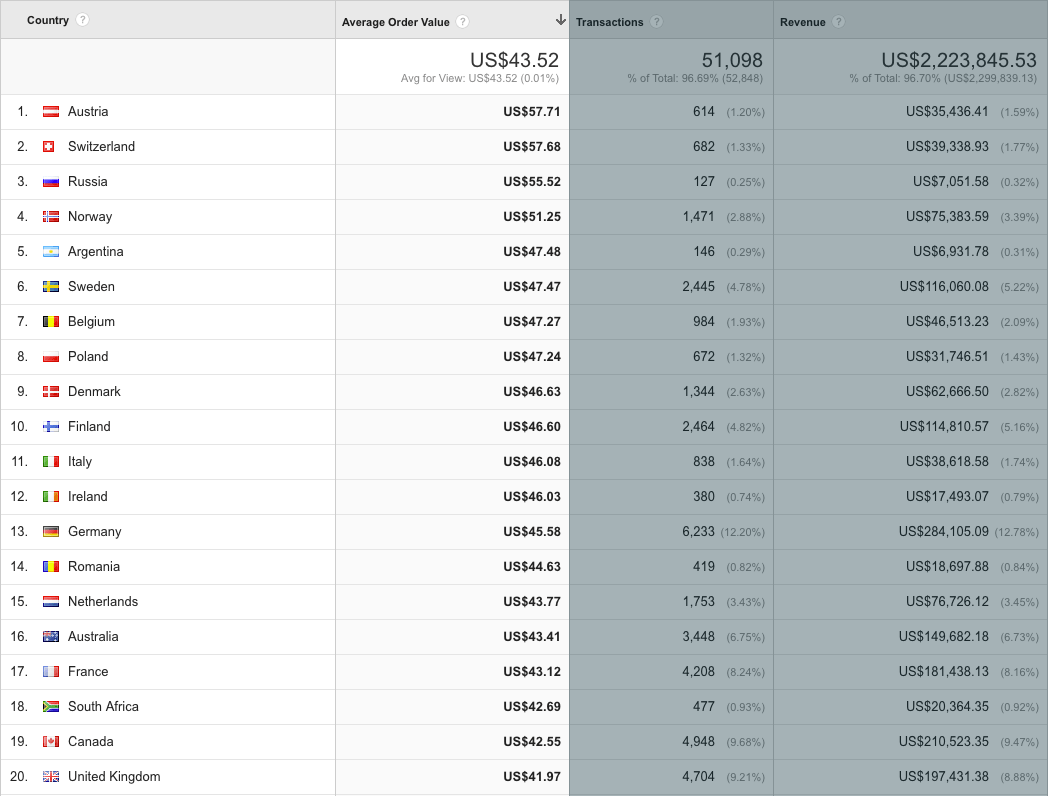Click the help icon next to Transactions
Image resolution: width=1048 pixels, height=796 pixels.
[x=656, y=22]
